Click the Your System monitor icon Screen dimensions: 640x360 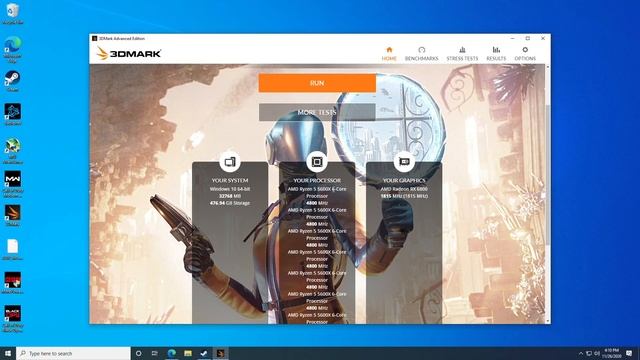point(230,162)
